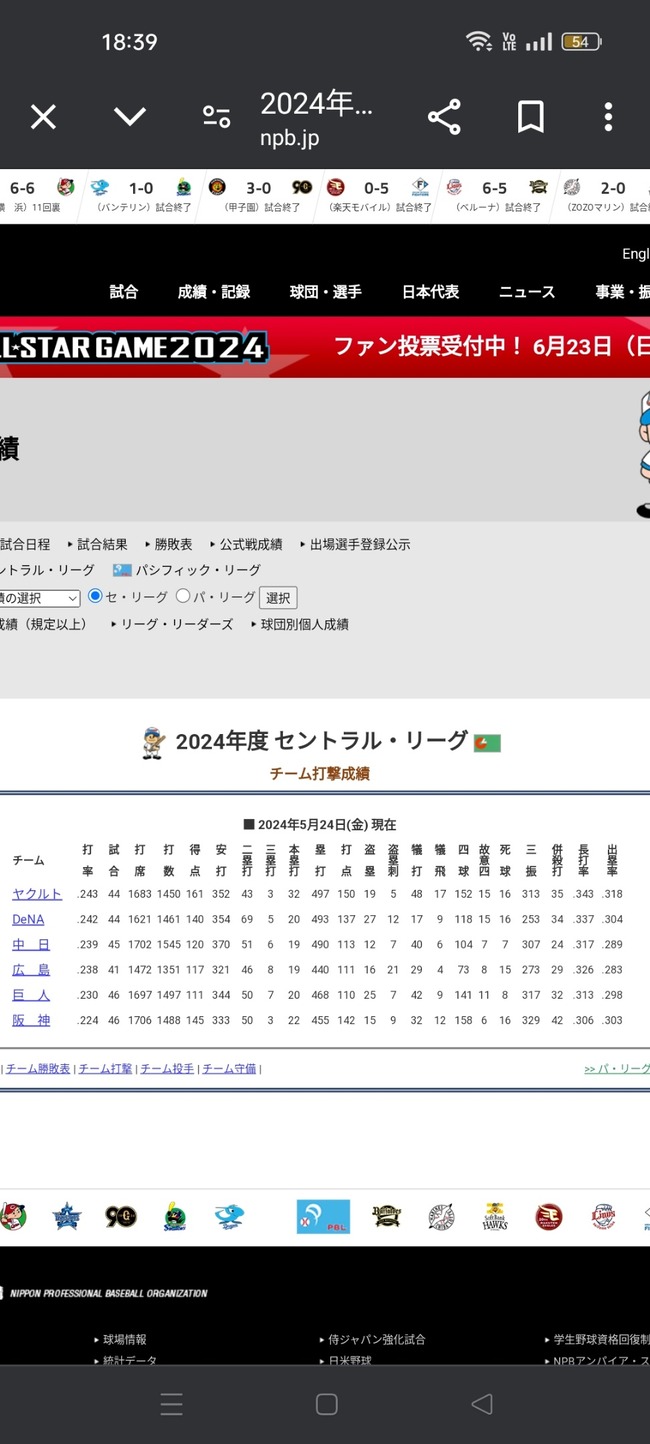The image size is (650, 1444).
Task: Open 試合 menu in site navigation
Action: coord(124,292)
